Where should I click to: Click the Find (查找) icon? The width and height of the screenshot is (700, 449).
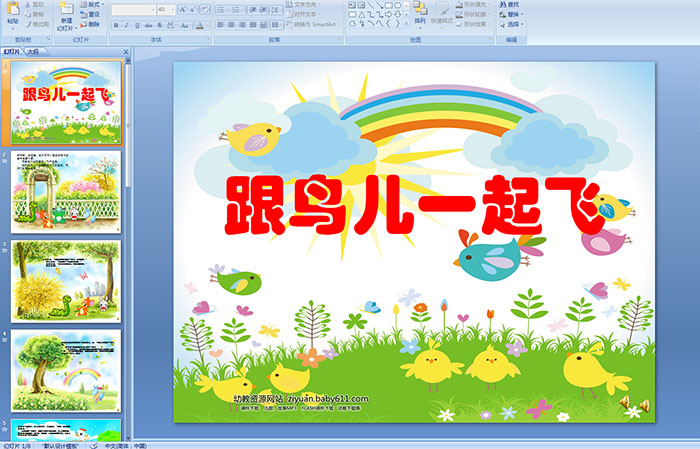pyautogui.click(x=510, y=4)
